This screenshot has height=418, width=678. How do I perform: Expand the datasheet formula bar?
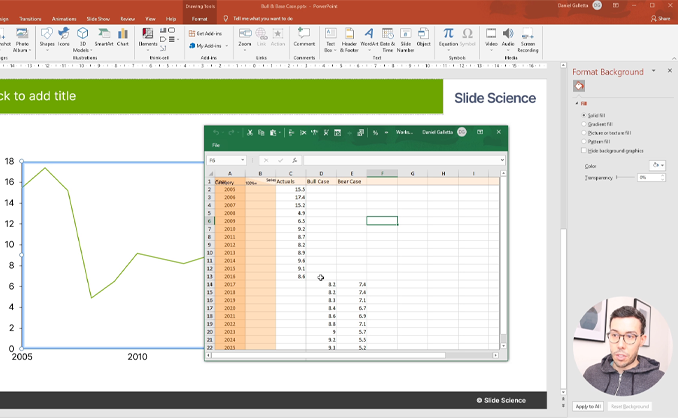pos(502,160)
